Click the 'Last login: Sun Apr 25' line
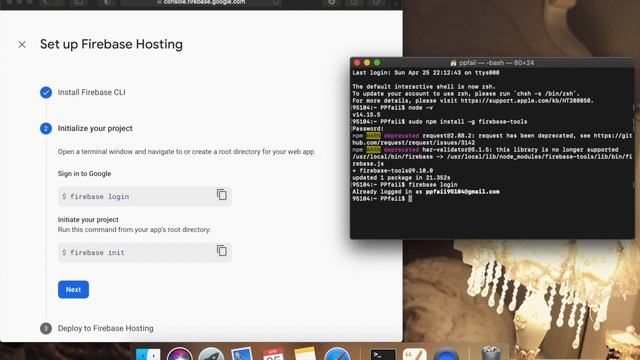 coord(426,73)
